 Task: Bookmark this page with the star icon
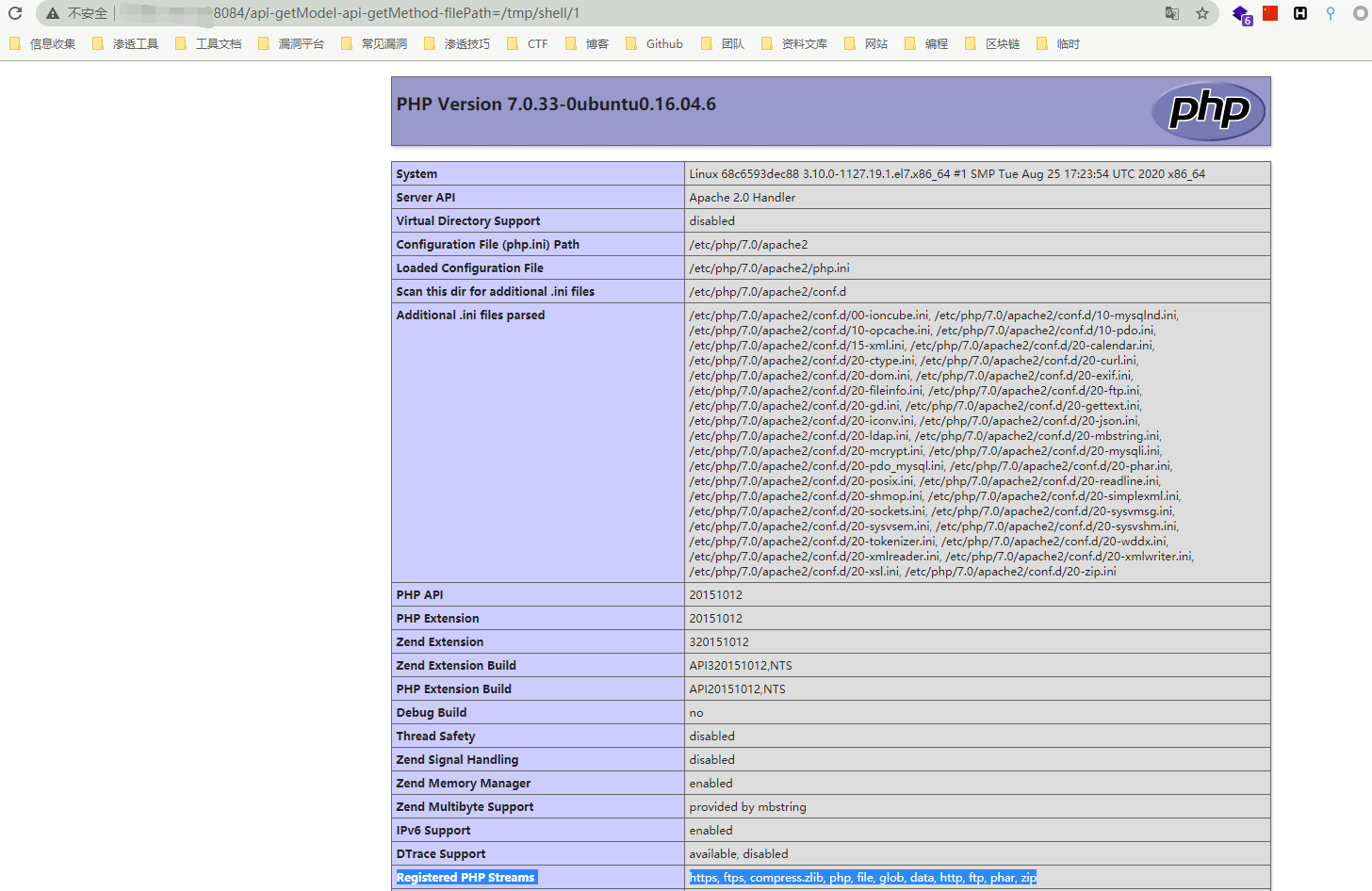pyautogui.click(x=1202, y=13)
